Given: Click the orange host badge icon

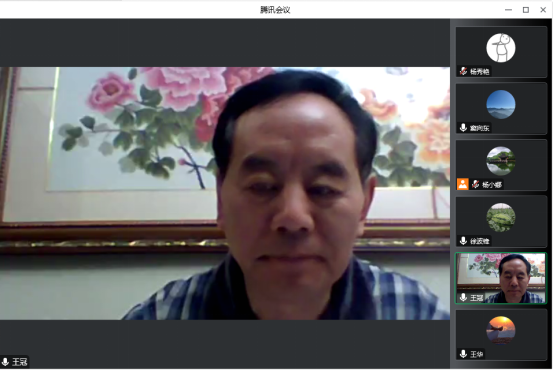Looking at the screenshot, I should coord(462,184).
